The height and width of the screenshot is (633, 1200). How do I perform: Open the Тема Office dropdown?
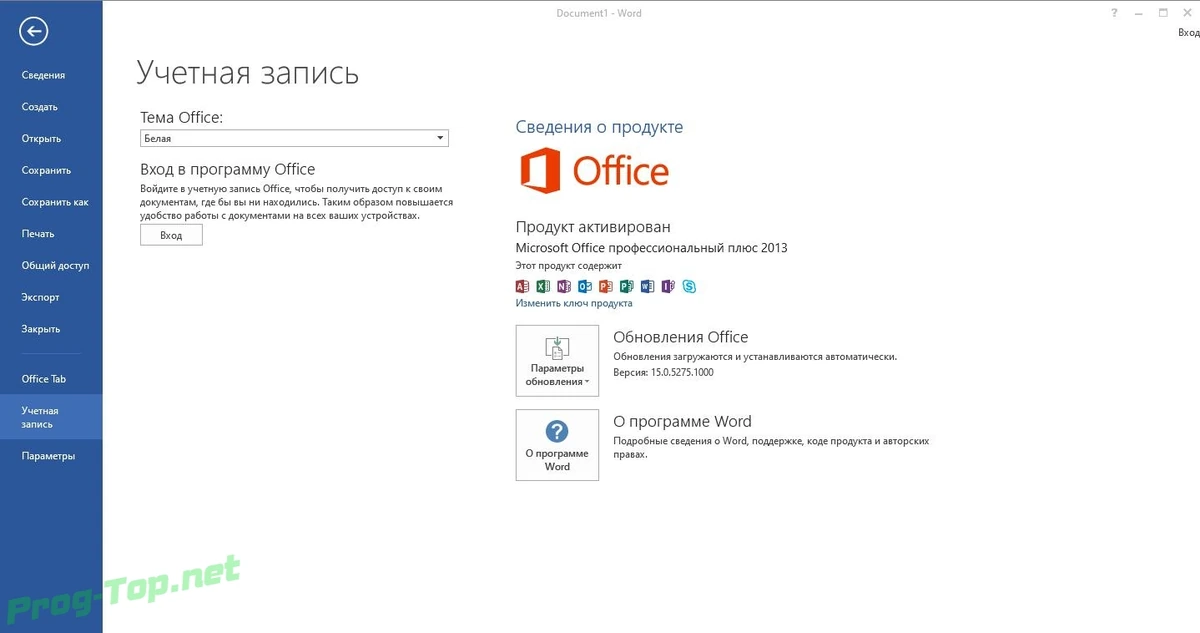pyautogui.click(x=294, y=139)
